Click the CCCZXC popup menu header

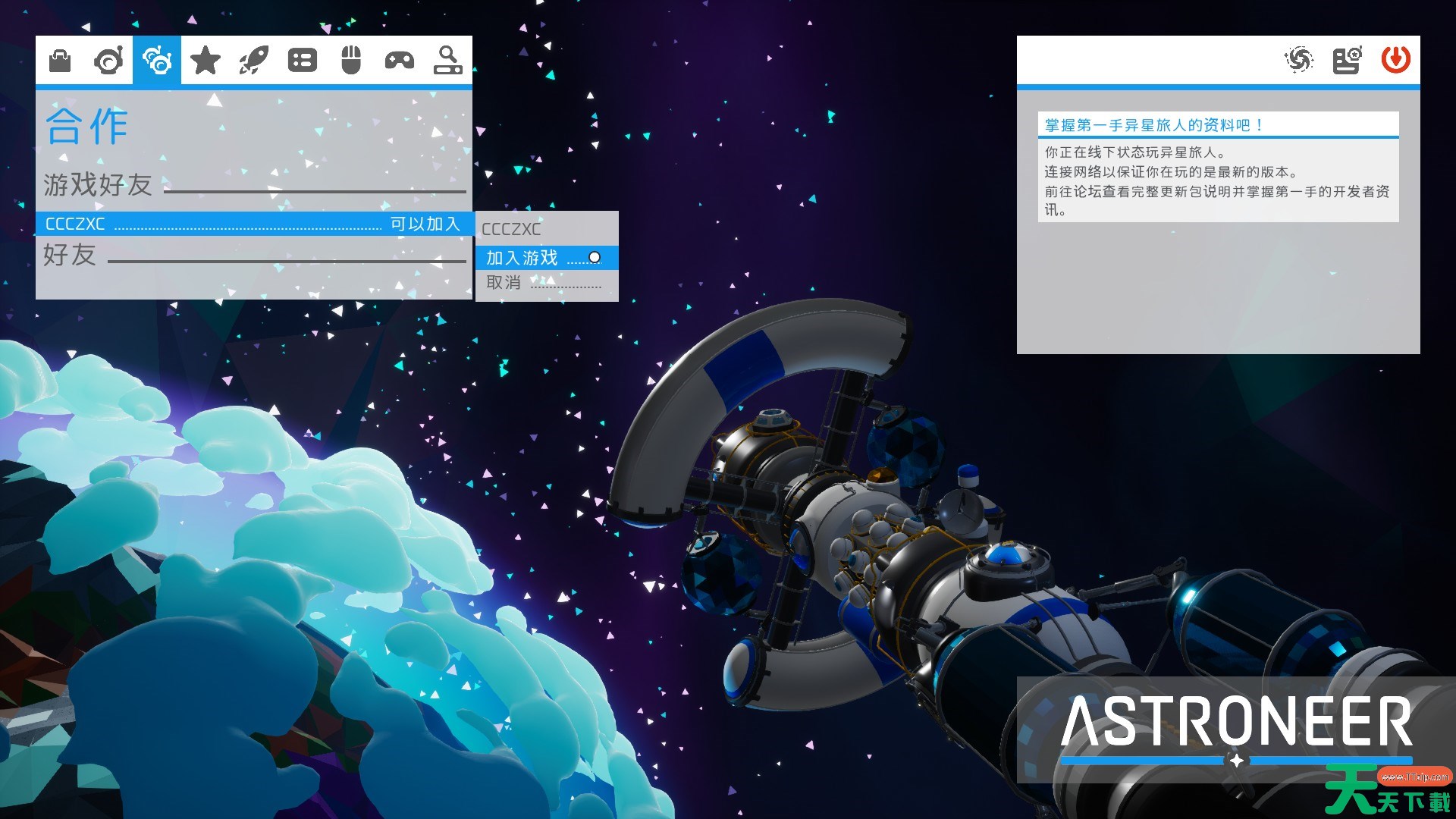click(511, 229)
